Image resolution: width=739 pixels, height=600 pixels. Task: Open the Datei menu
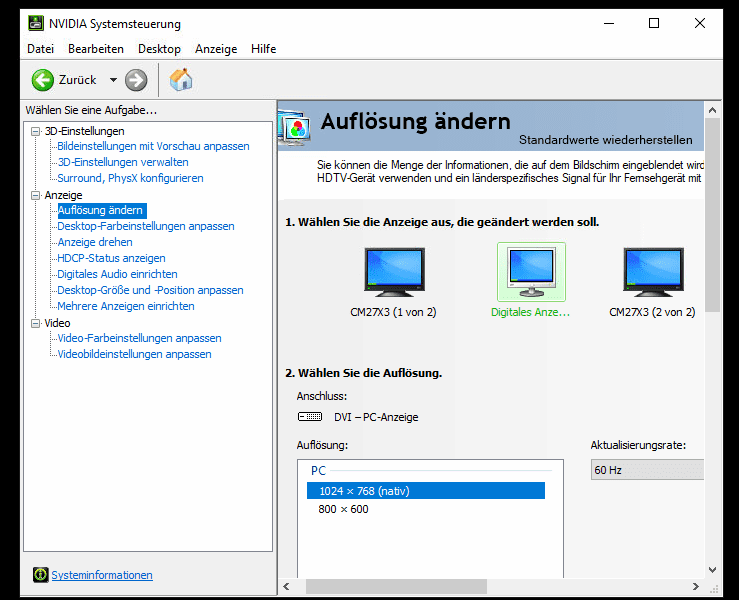41,49
